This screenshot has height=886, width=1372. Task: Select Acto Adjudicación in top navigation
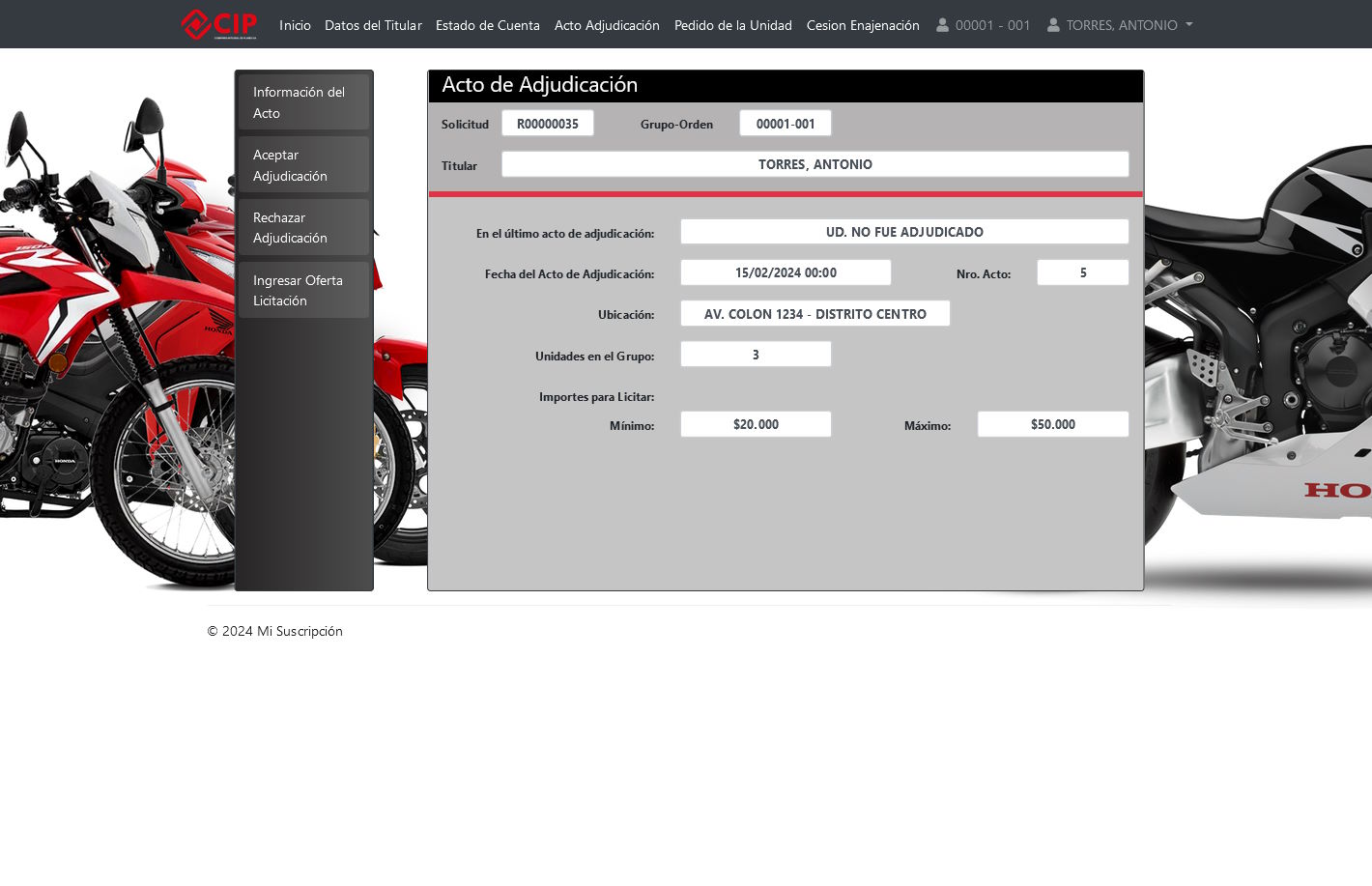(x=607, y=25)
